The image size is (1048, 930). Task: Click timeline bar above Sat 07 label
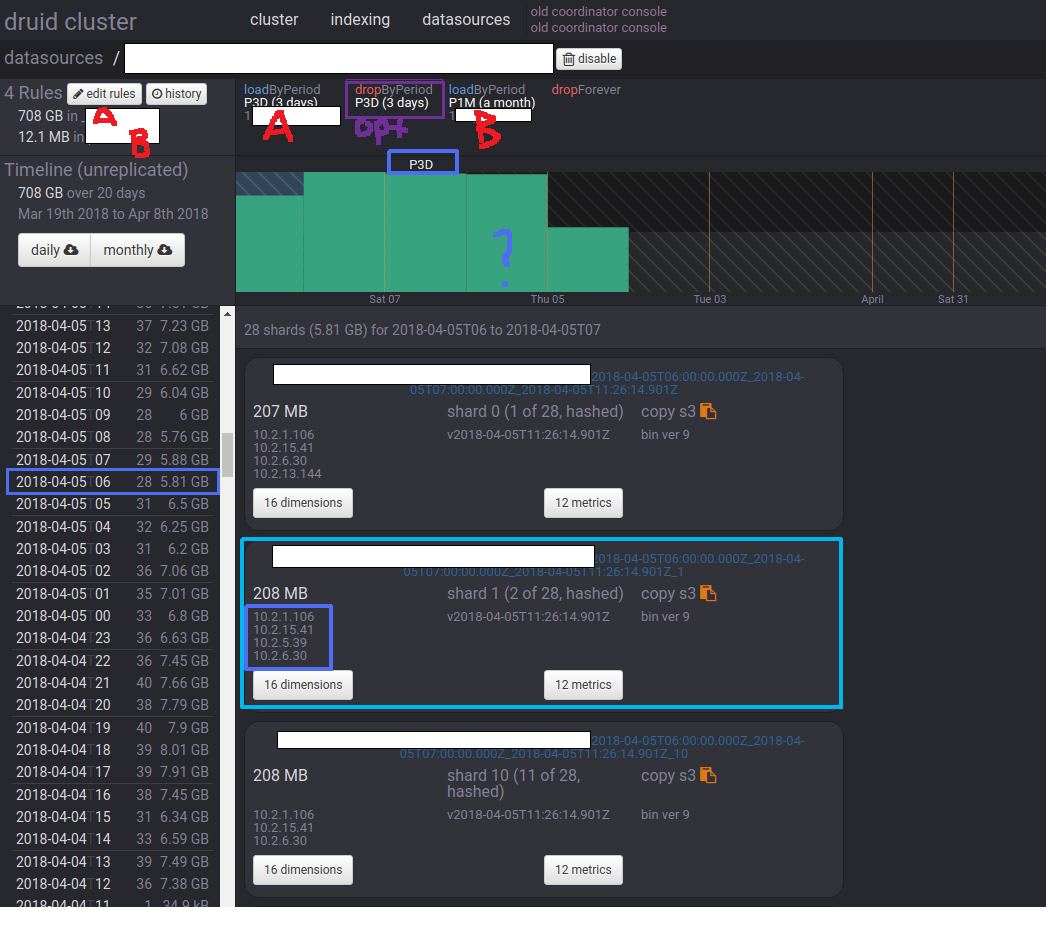pos(384,232)
